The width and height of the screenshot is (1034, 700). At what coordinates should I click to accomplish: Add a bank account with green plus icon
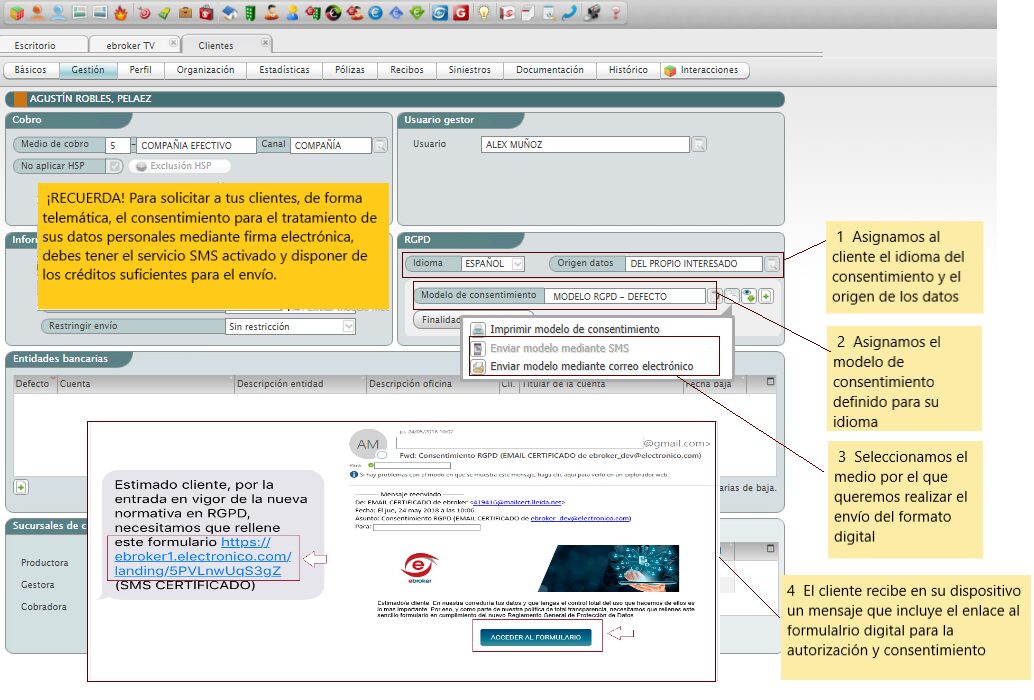(21, 487)
